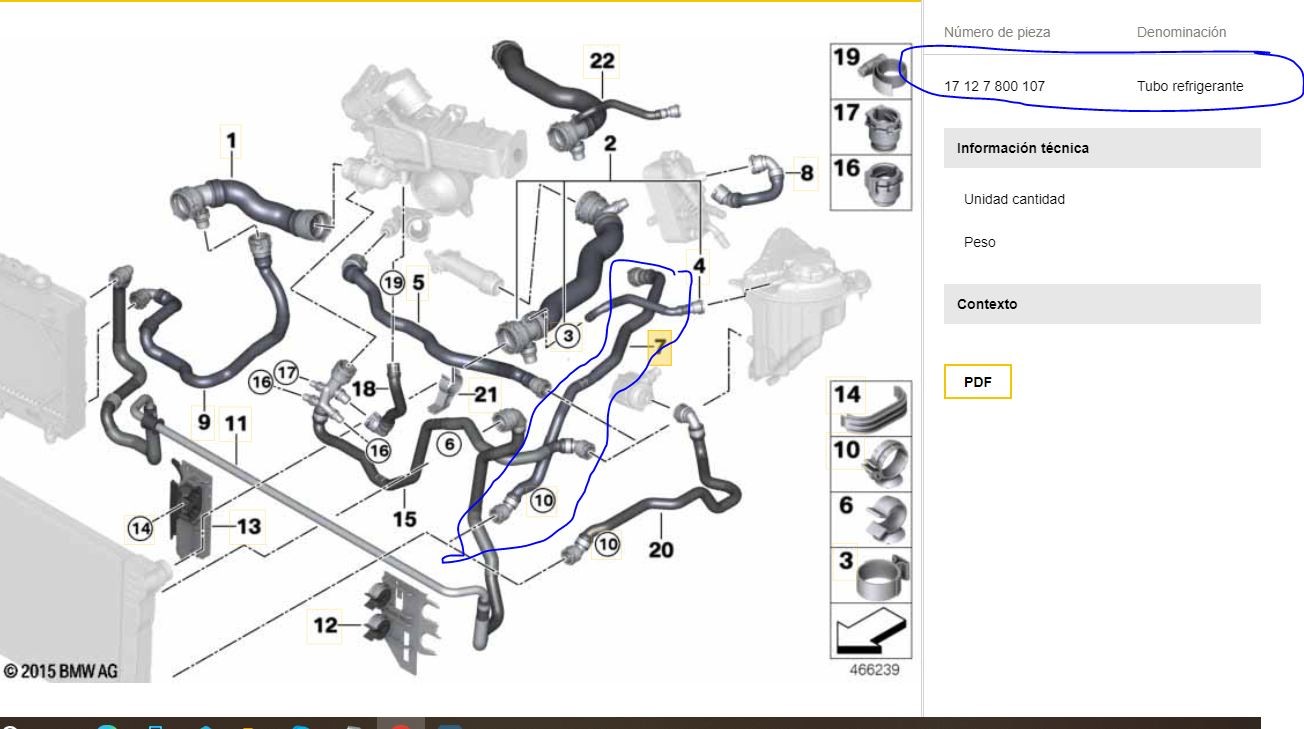
Task: Select circled 17 callout in diagram
Action: [288, 374]
